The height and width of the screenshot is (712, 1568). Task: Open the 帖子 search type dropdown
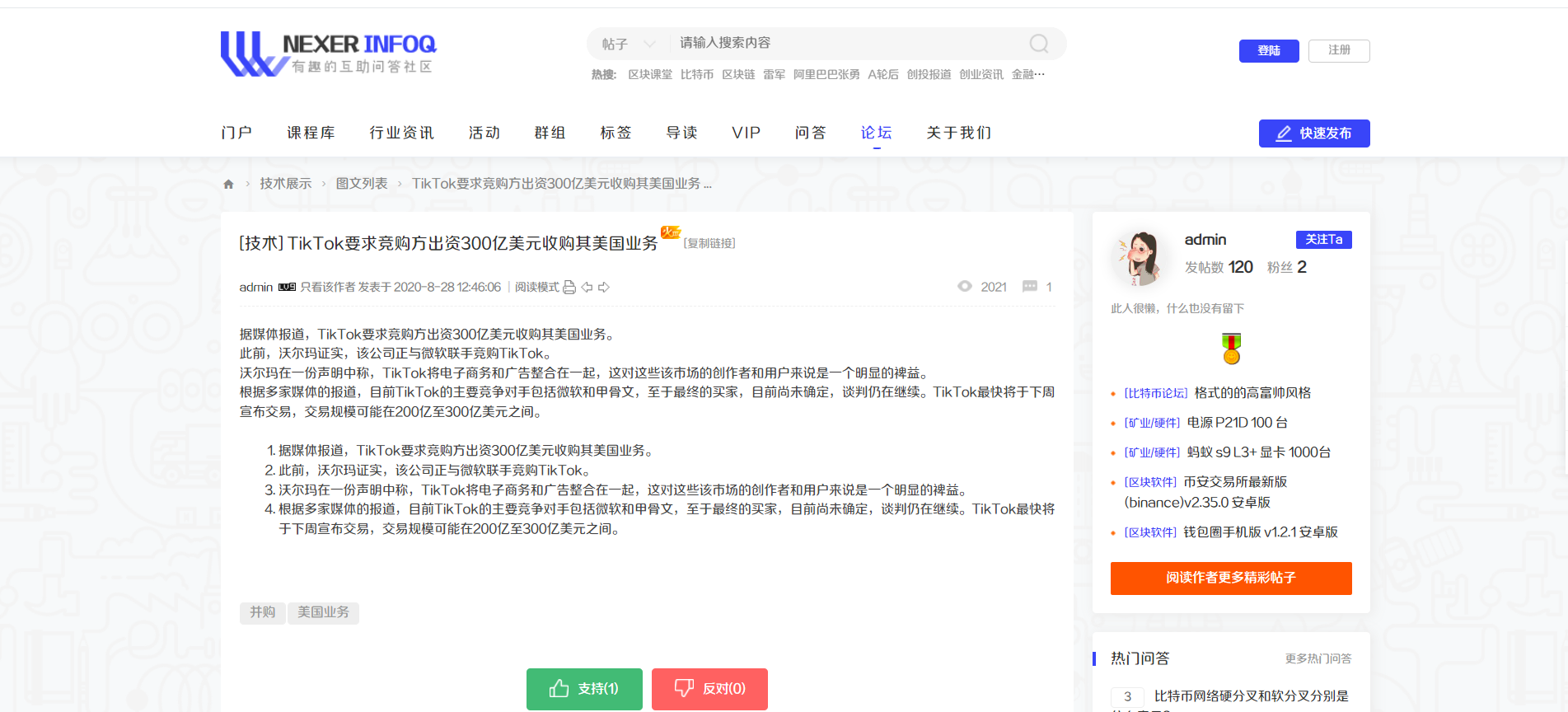pos(628,44)
